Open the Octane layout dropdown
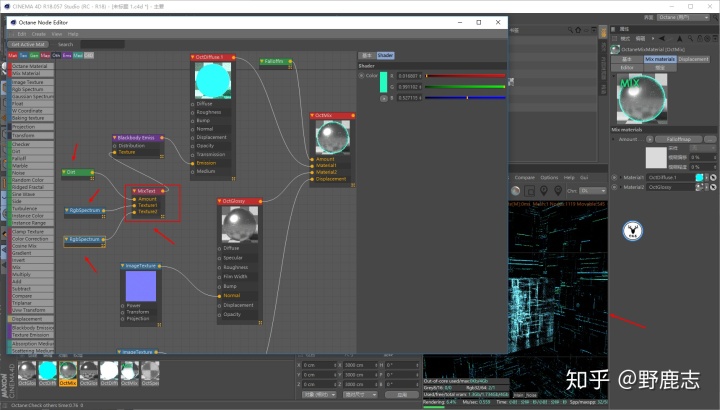Viewport: 720px width, 410px height. (684, 17)
